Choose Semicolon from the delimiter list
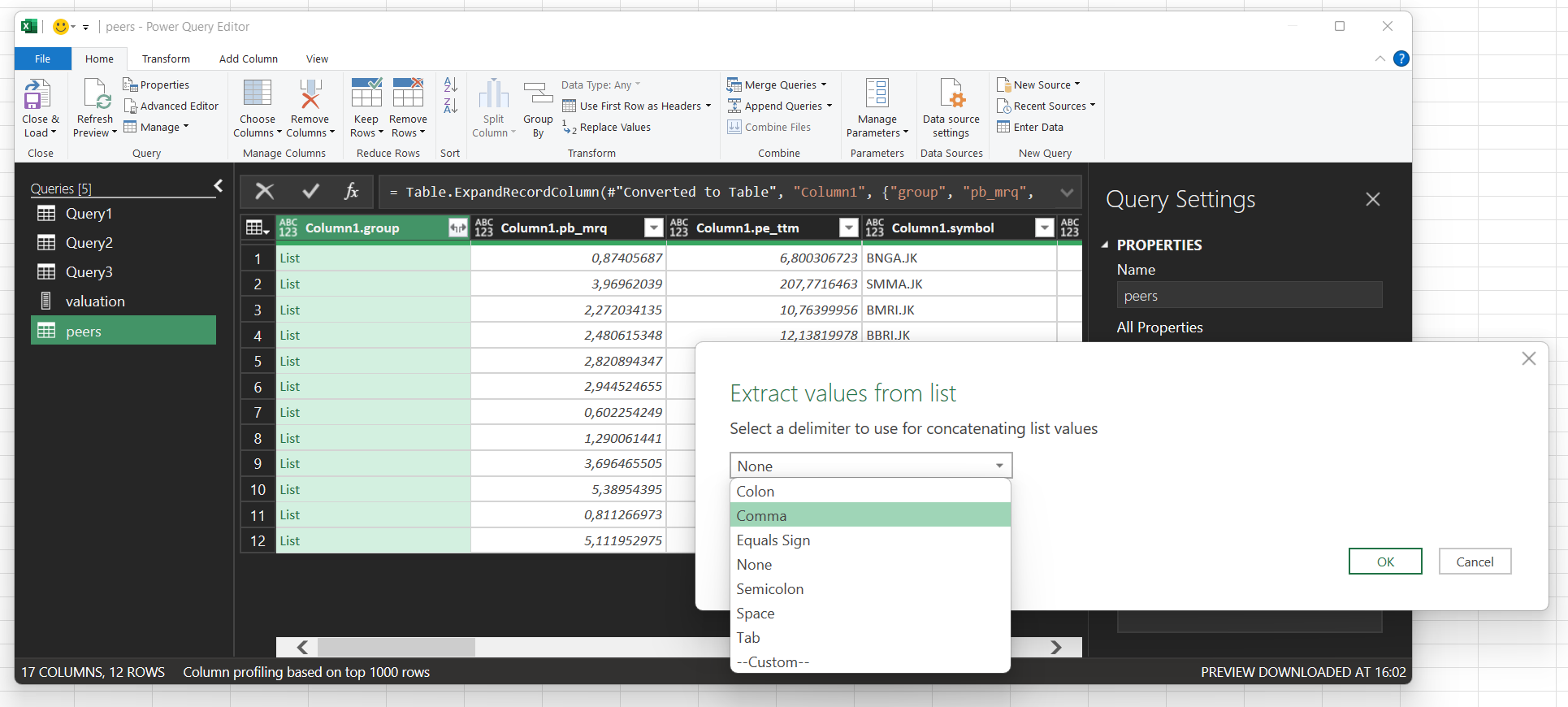Screen dimensions: 1568x707 click(769, 589)
